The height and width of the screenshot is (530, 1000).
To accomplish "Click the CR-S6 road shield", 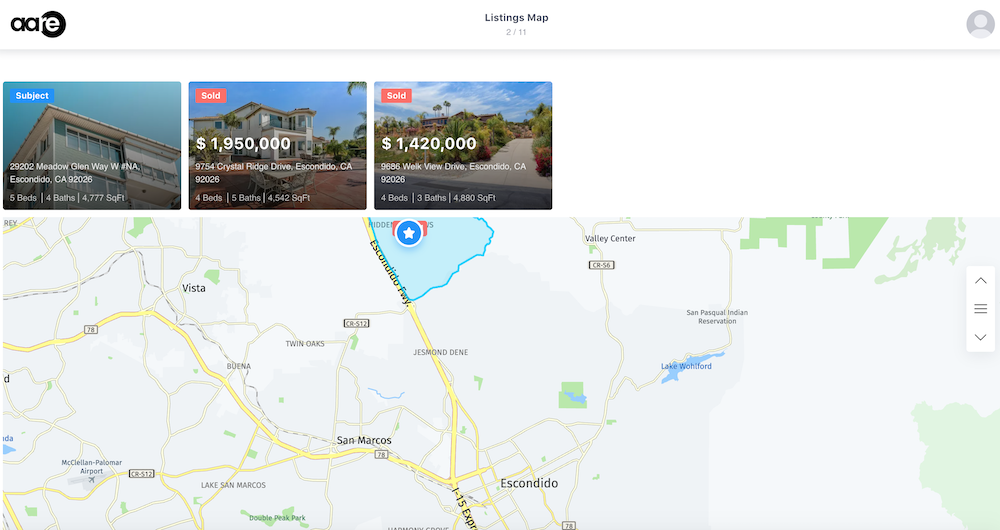I will (601, 265).
